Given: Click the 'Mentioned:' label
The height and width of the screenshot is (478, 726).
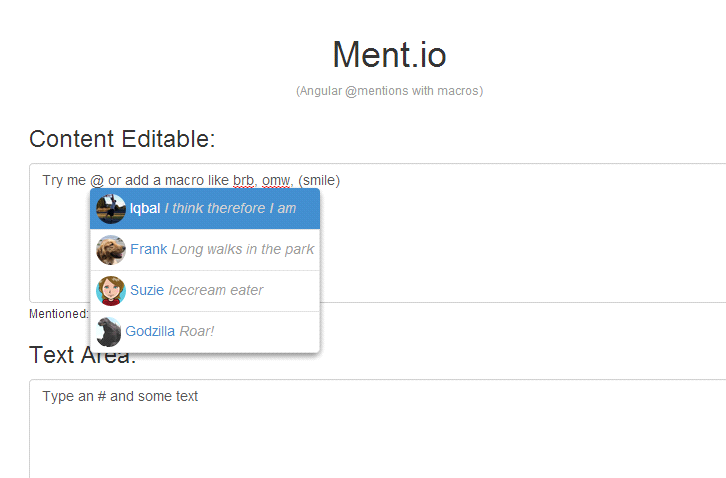Looking at the screenshot, I should point(59,314).
